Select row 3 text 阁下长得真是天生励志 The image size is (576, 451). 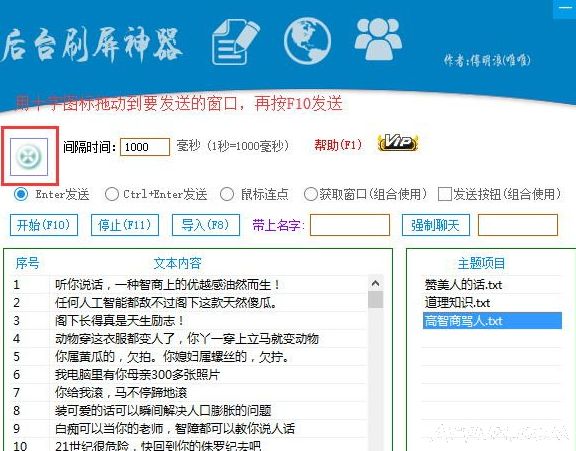coord(119,321)
